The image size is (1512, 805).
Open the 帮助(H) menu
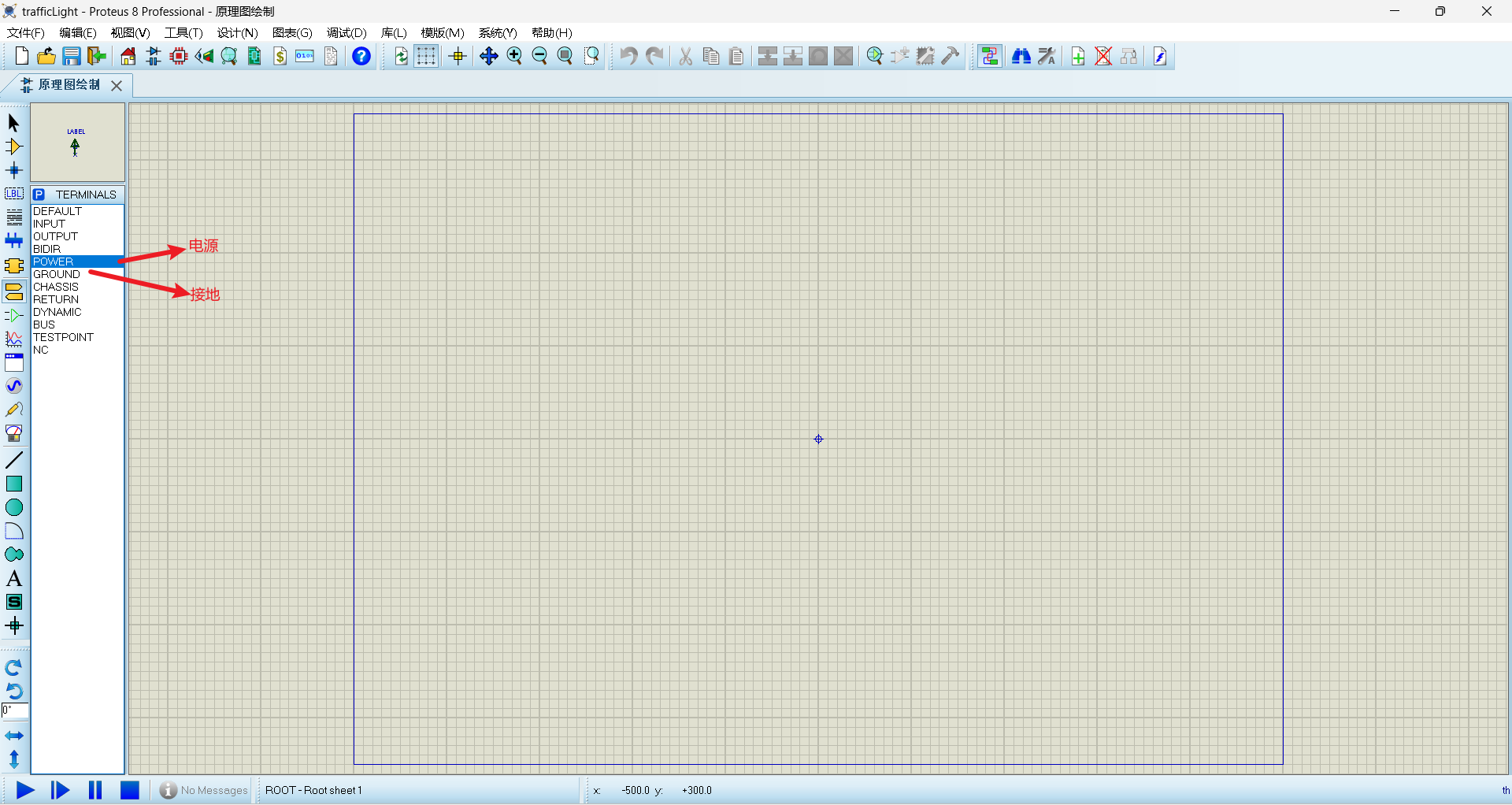[551, 32]
